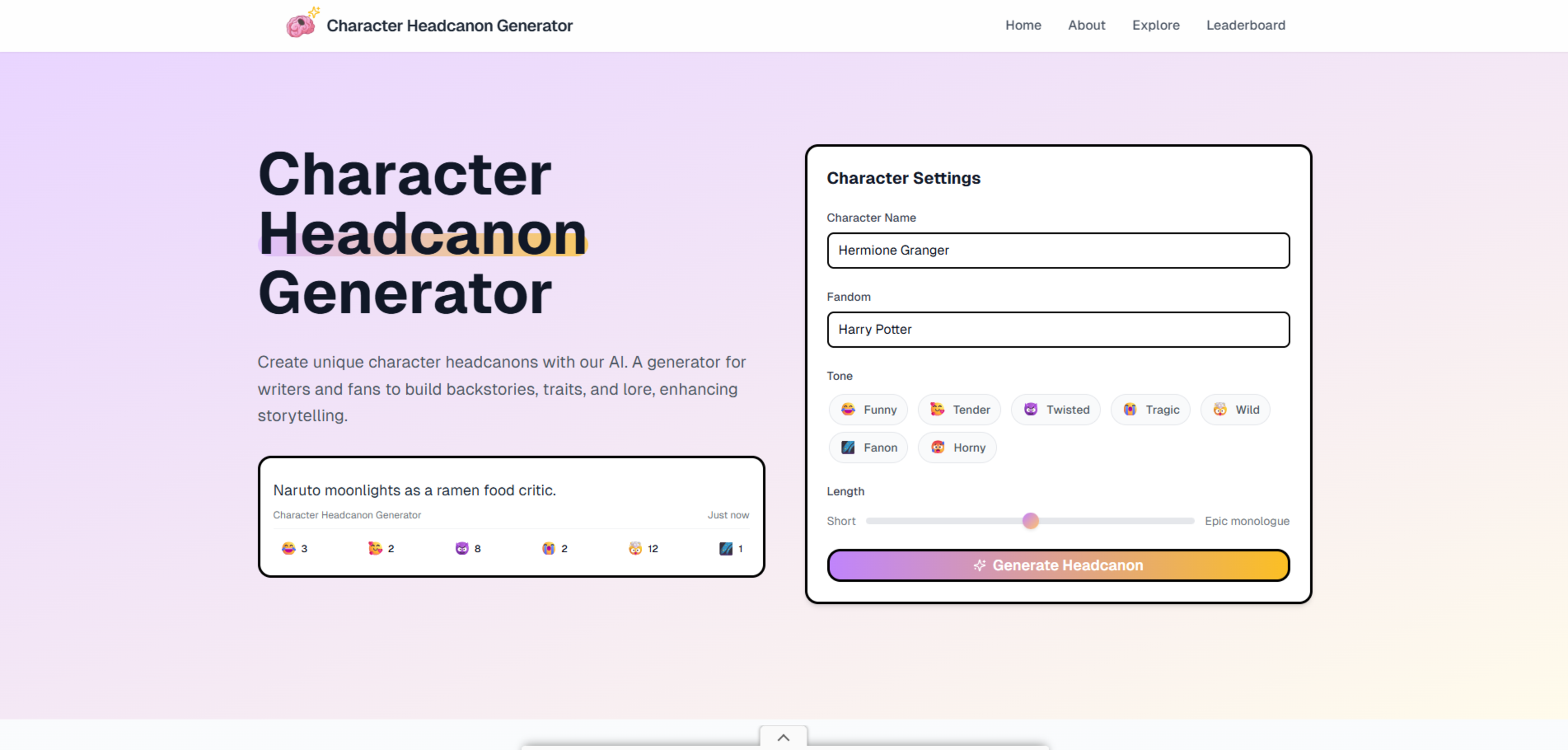Click the Generate Headcanon button

[x=1058, y=565]
